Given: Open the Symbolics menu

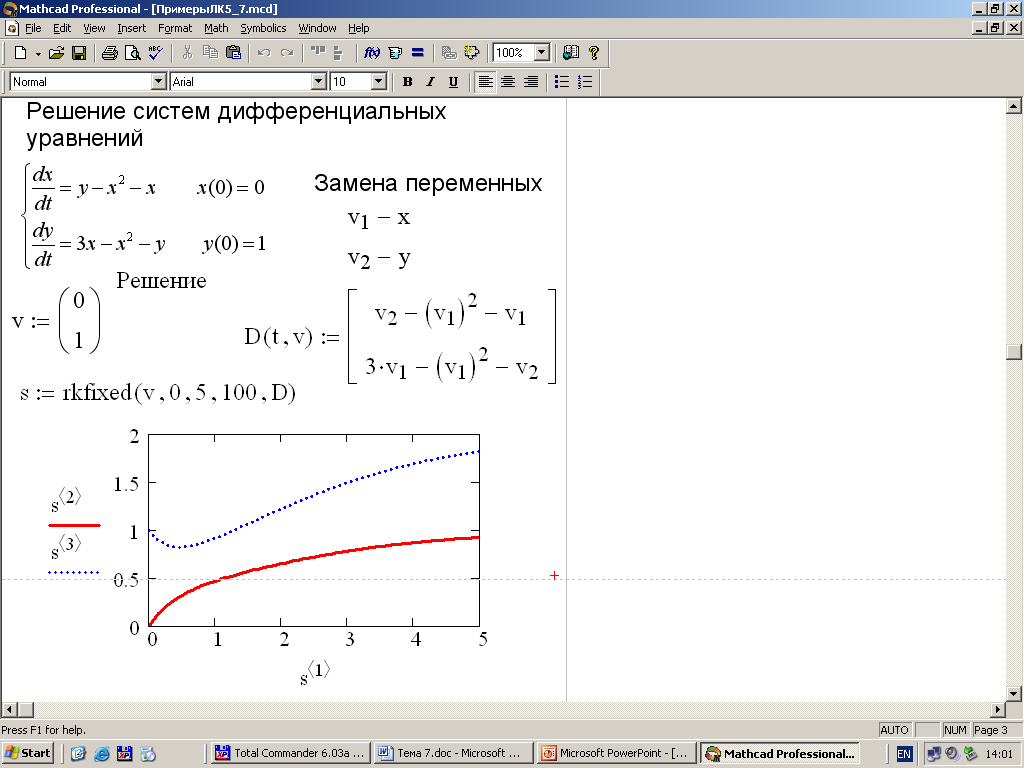Looking at the screenshot, I should point(263,28).
